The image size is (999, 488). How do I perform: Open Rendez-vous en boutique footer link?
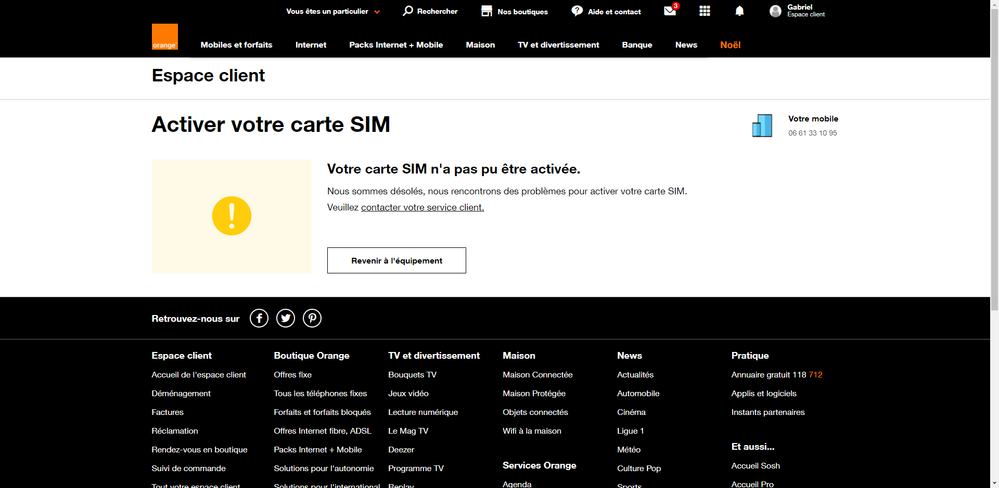(199, 450)
